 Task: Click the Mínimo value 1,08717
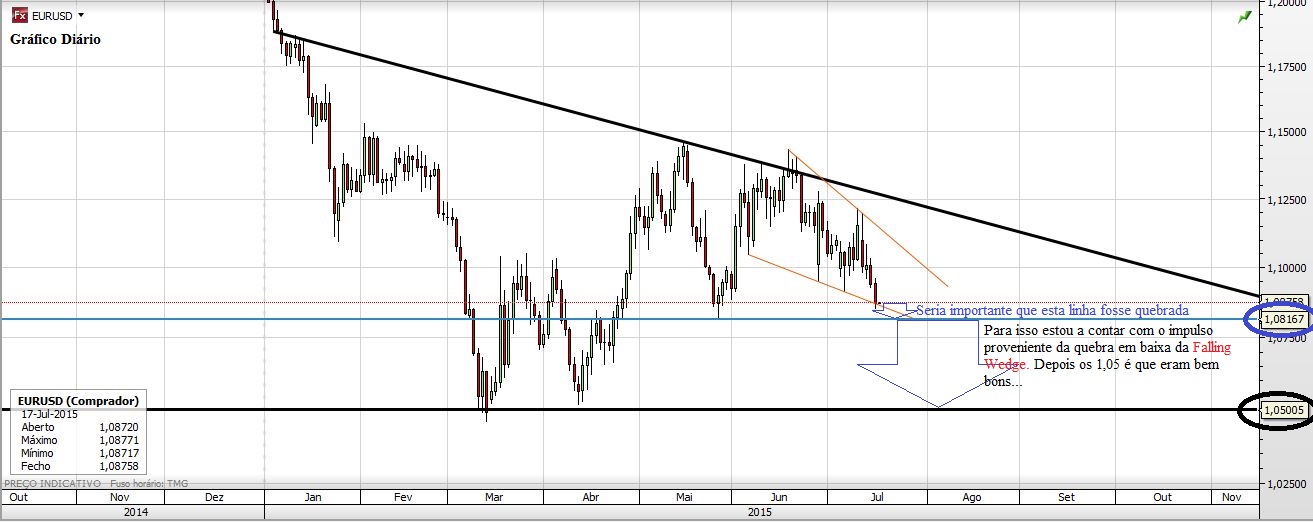coord(117,452)
